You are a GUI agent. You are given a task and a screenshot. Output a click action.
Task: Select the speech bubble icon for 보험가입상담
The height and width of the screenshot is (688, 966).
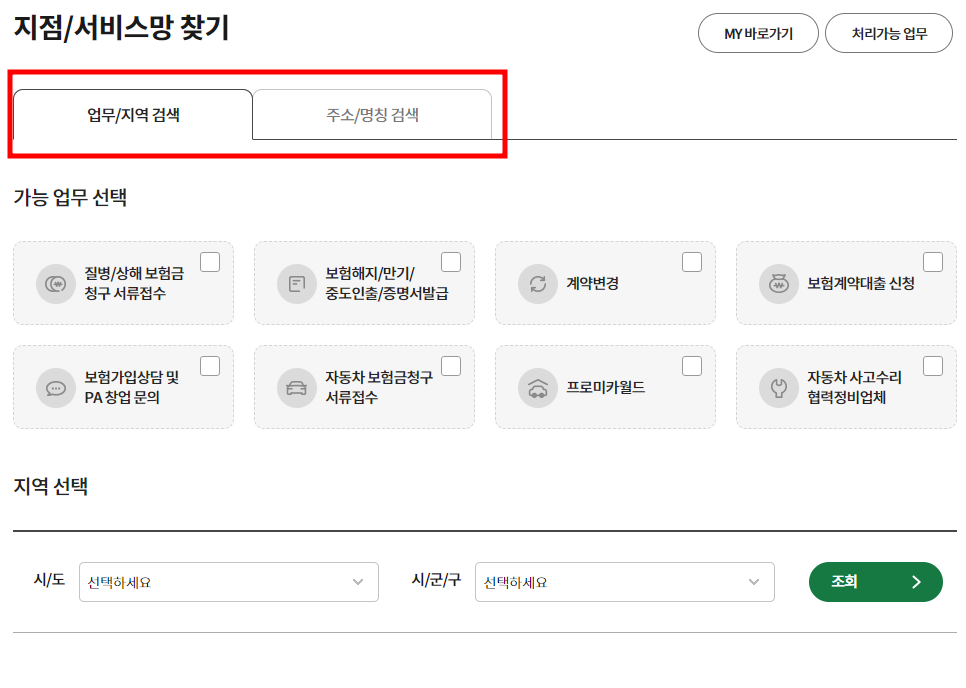pos(56,387)
